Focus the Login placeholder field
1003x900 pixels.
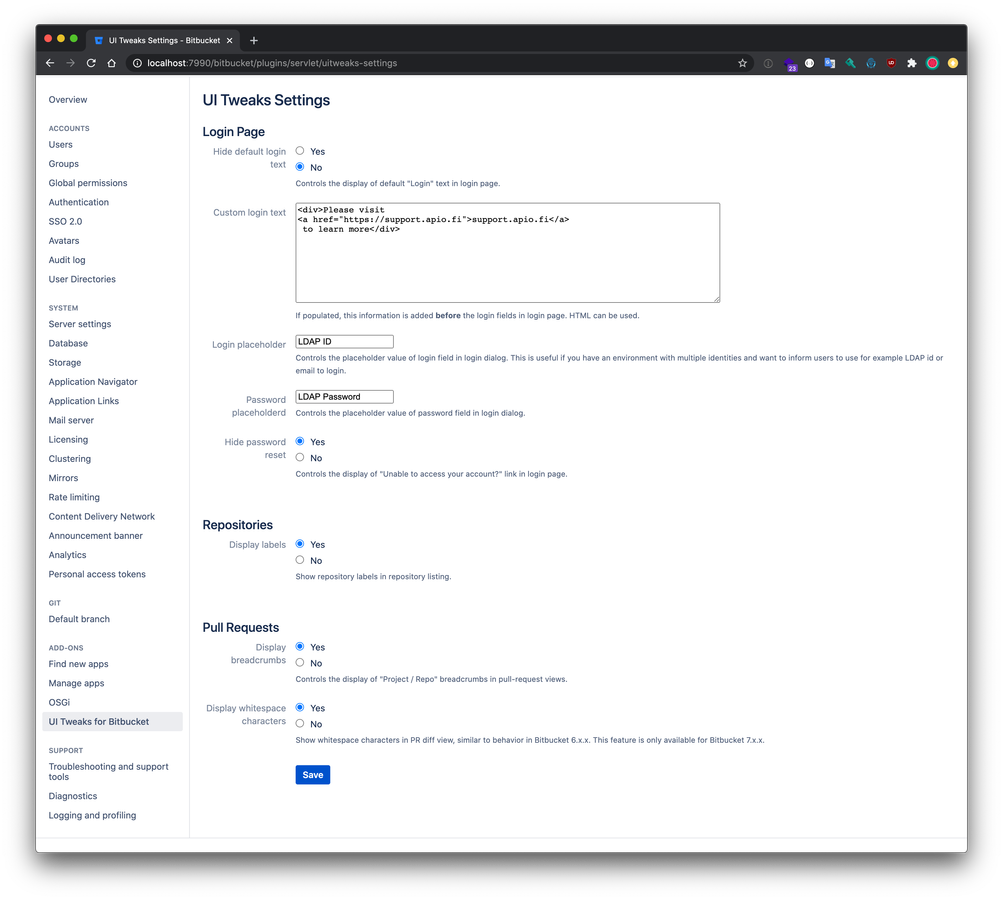pos(344,342)
